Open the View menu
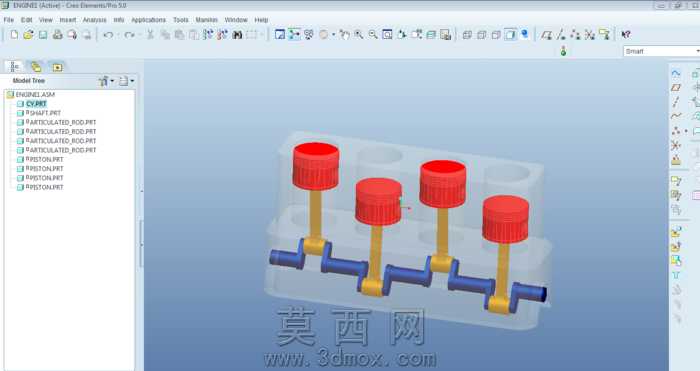 46,20
